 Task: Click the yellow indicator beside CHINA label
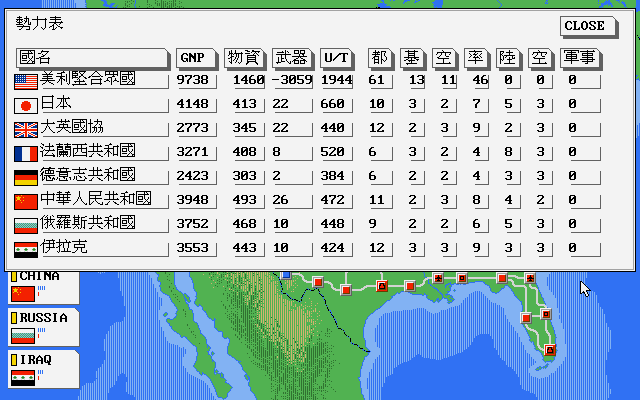14,276
